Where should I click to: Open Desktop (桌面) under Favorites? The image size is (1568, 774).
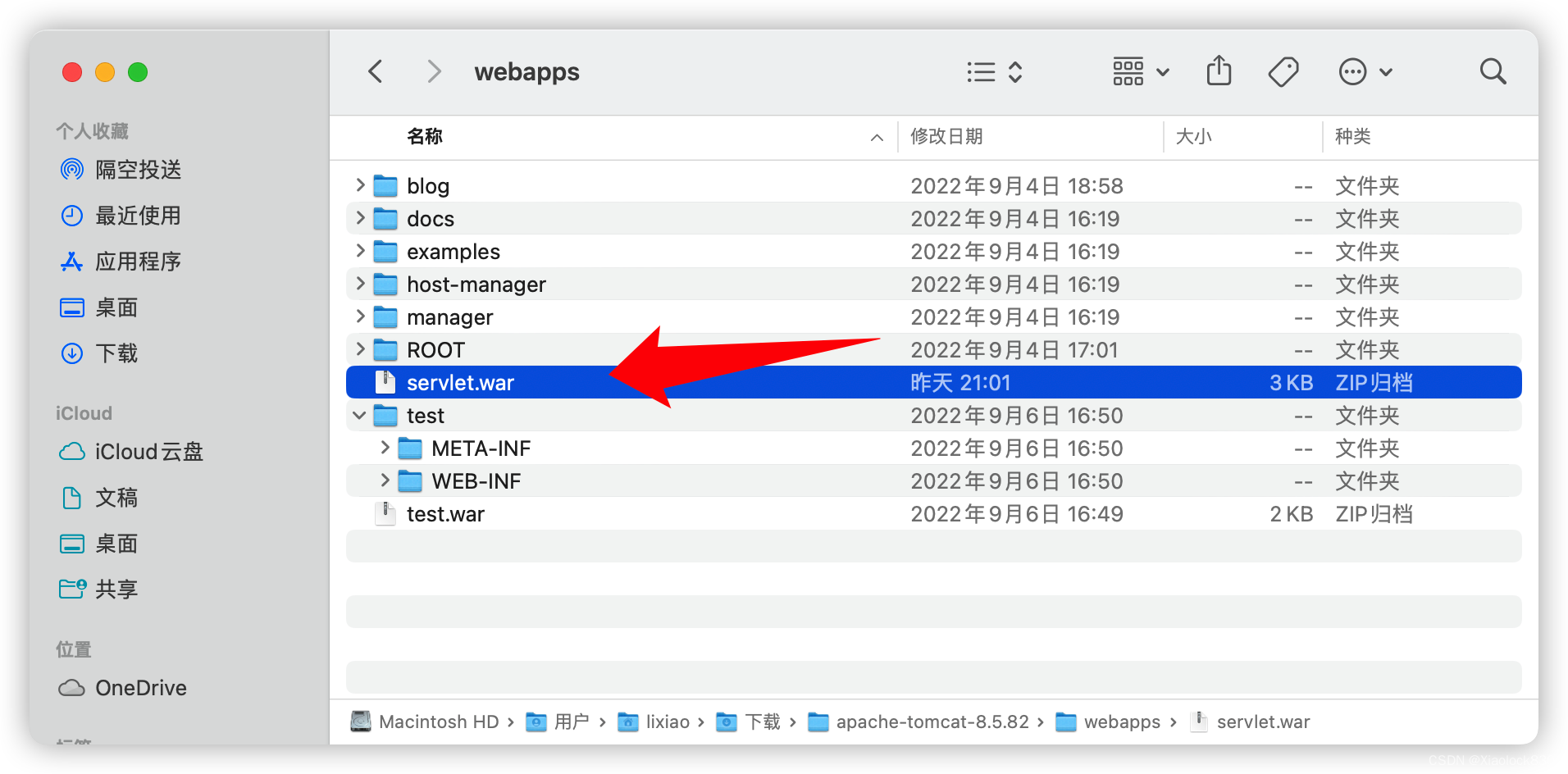coord(99,307)
